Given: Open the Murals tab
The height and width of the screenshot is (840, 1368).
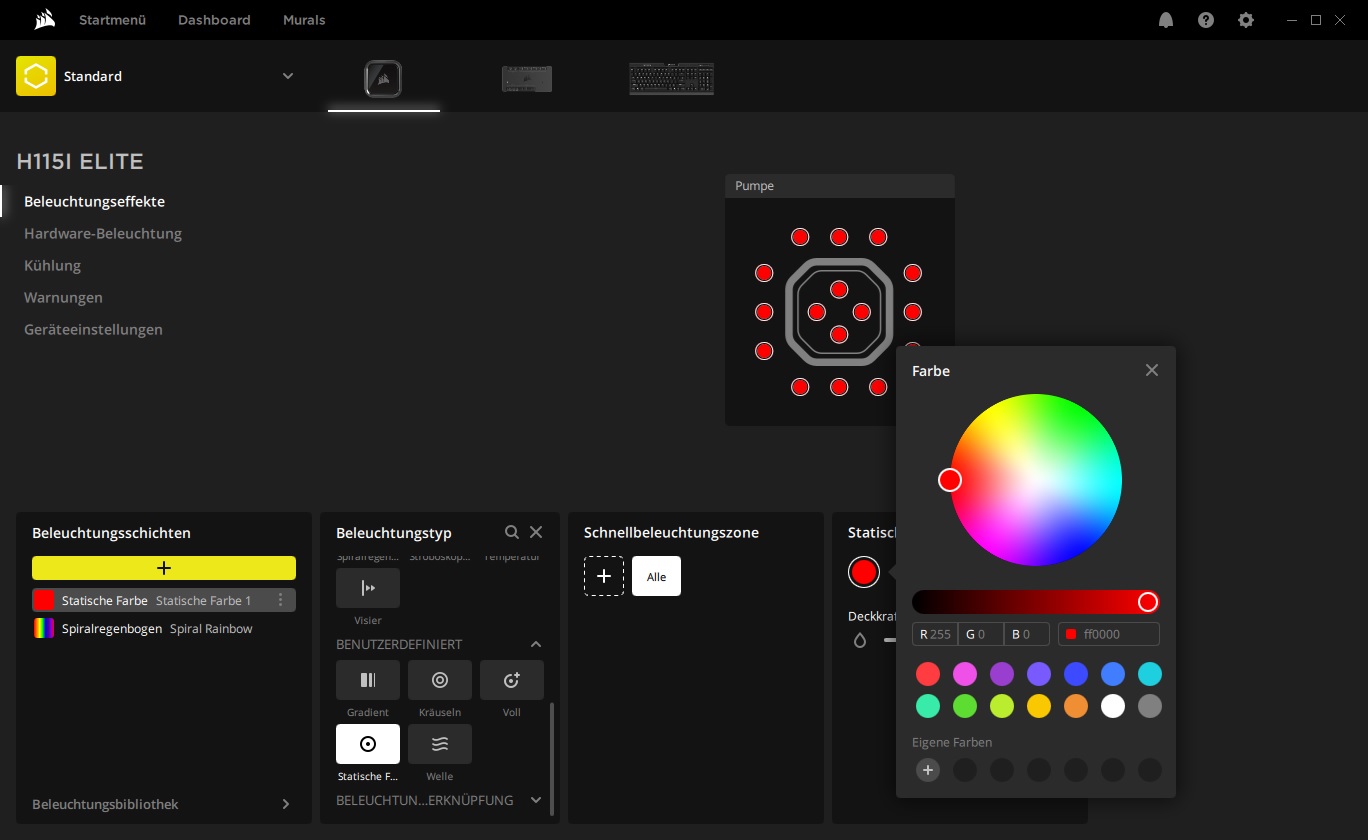Looking at the screenshot, I should click(304, 20).
